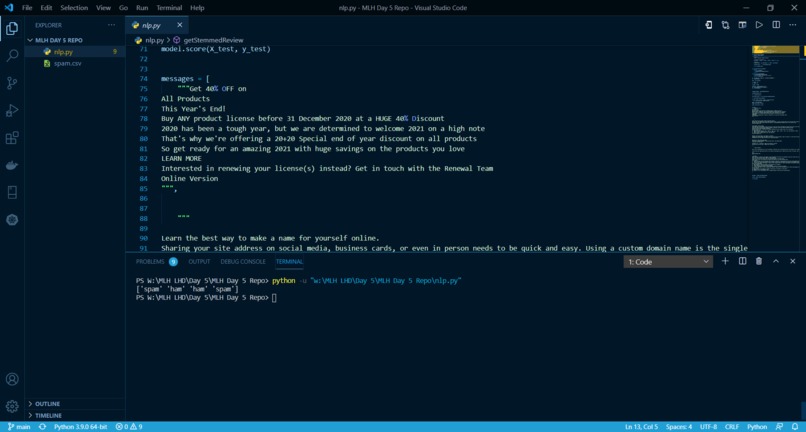This screenshot has width=806, height=432.
Task: Click in the terminal prompt input
Action: coord(274,298)
